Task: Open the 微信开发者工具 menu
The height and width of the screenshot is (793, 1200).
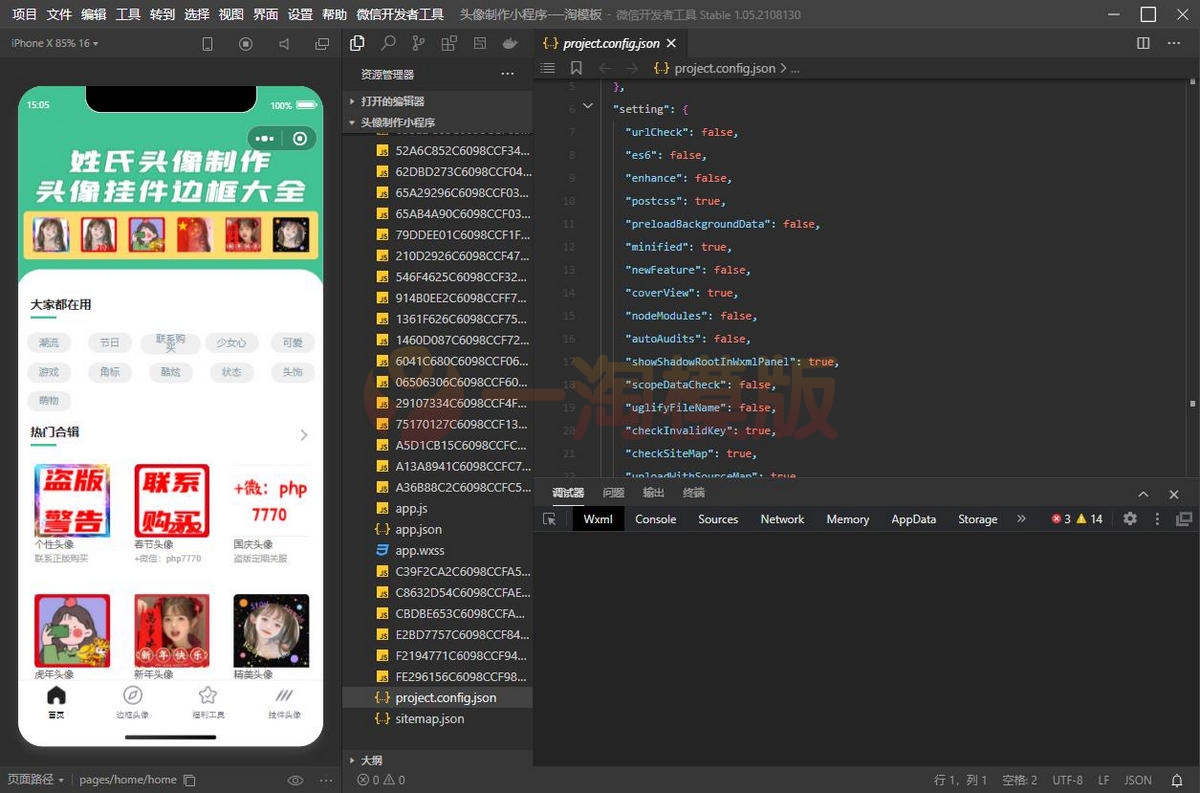Action: (401, 15)
